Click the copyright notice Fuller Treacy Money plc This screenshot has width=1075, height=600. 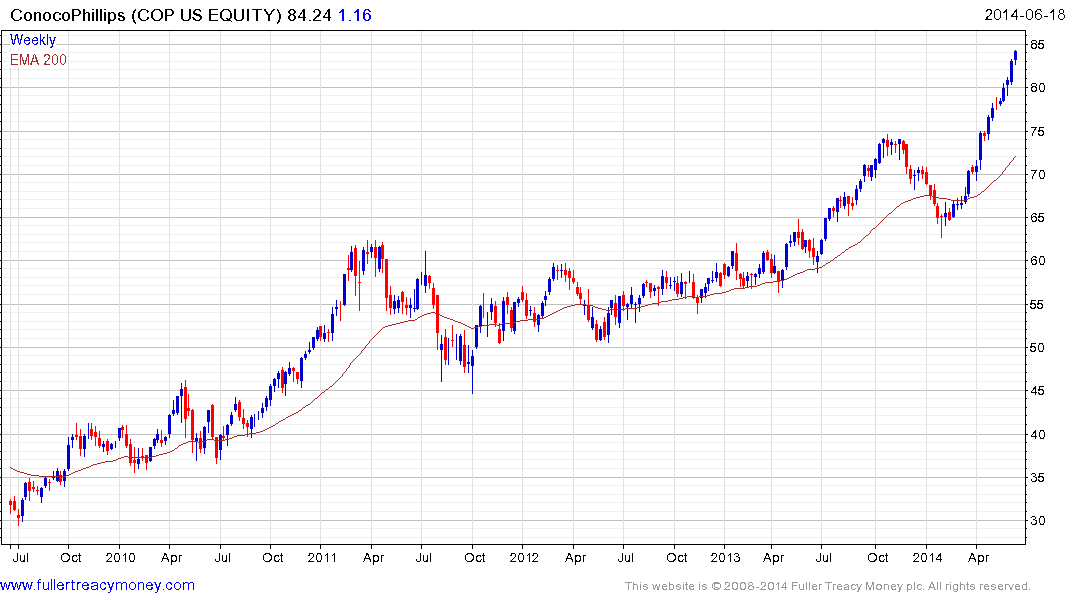(828, 586)
